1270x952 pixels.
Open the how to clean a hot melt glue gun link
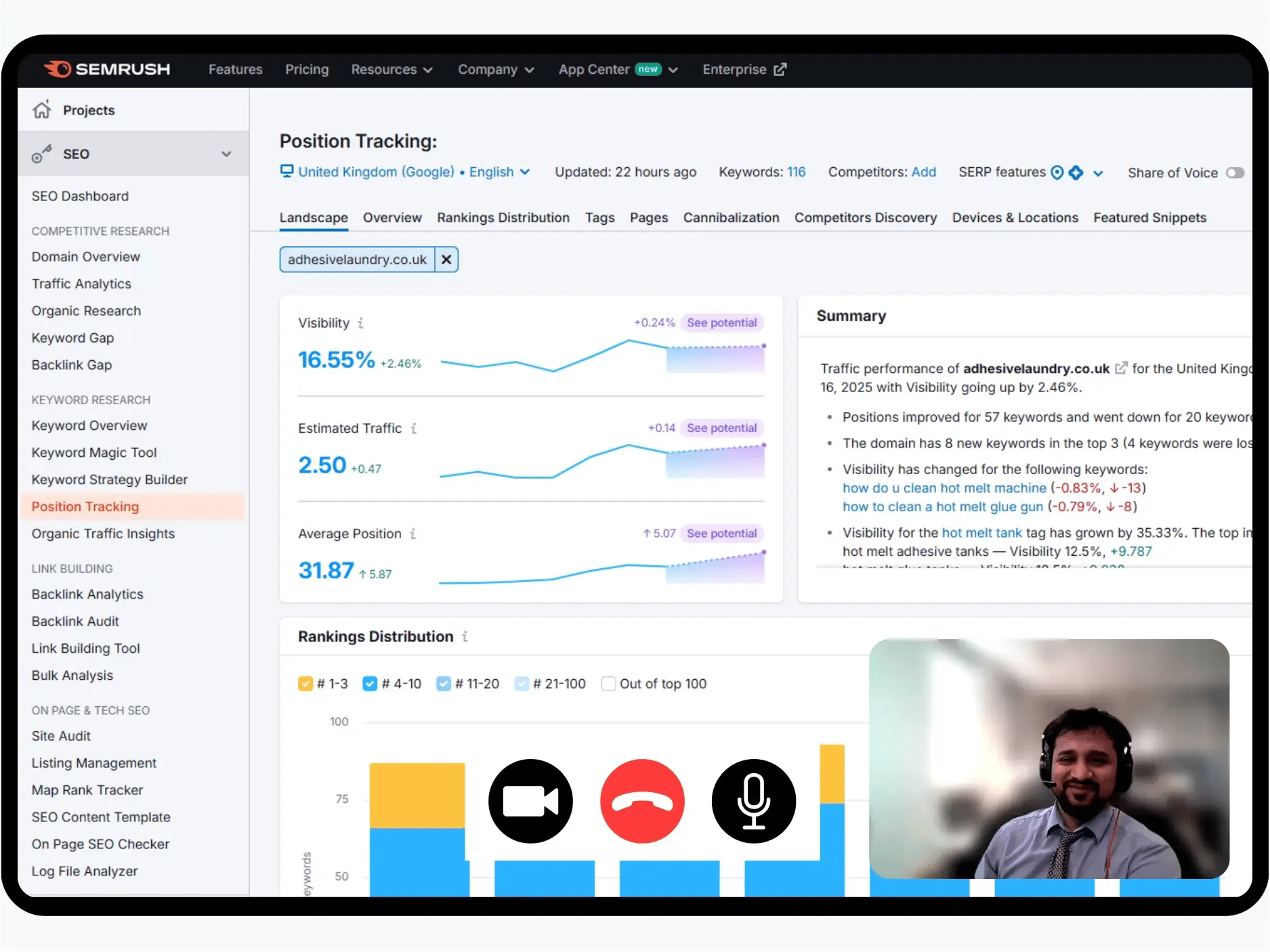tap(943, 507)
